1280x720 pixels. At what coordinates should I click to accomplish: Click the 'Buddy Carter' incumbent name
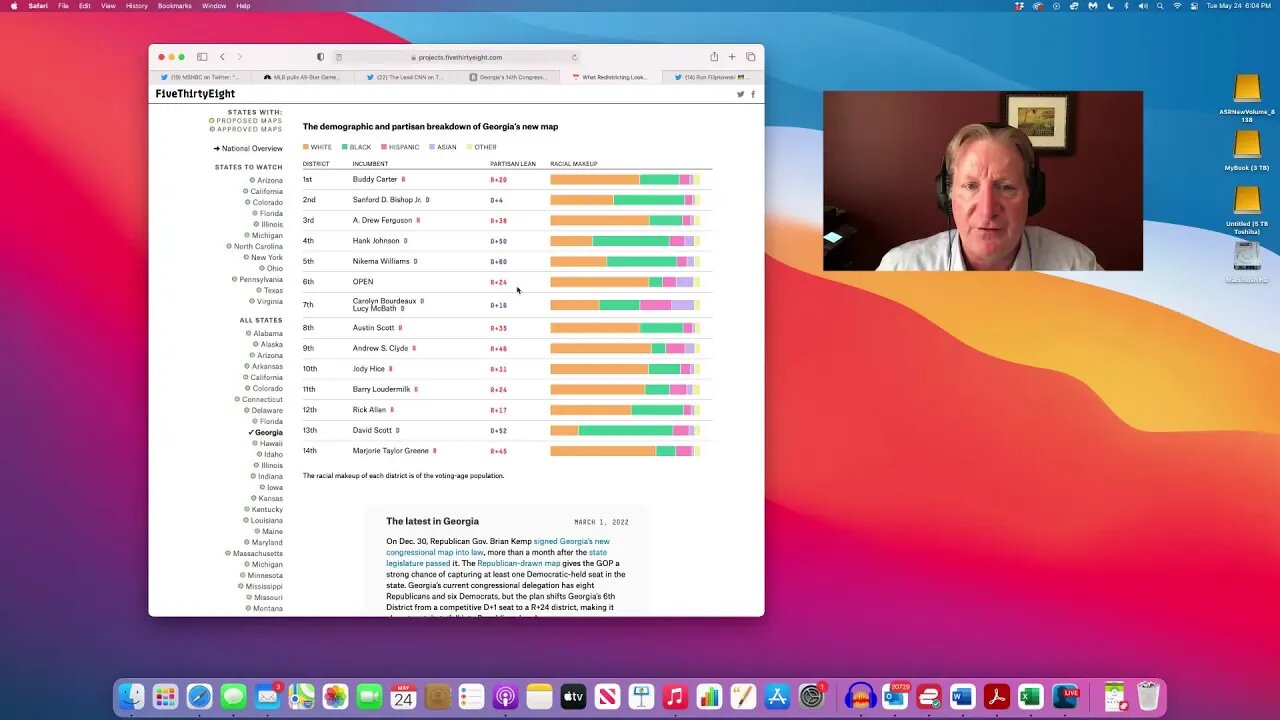click(375, 180)
